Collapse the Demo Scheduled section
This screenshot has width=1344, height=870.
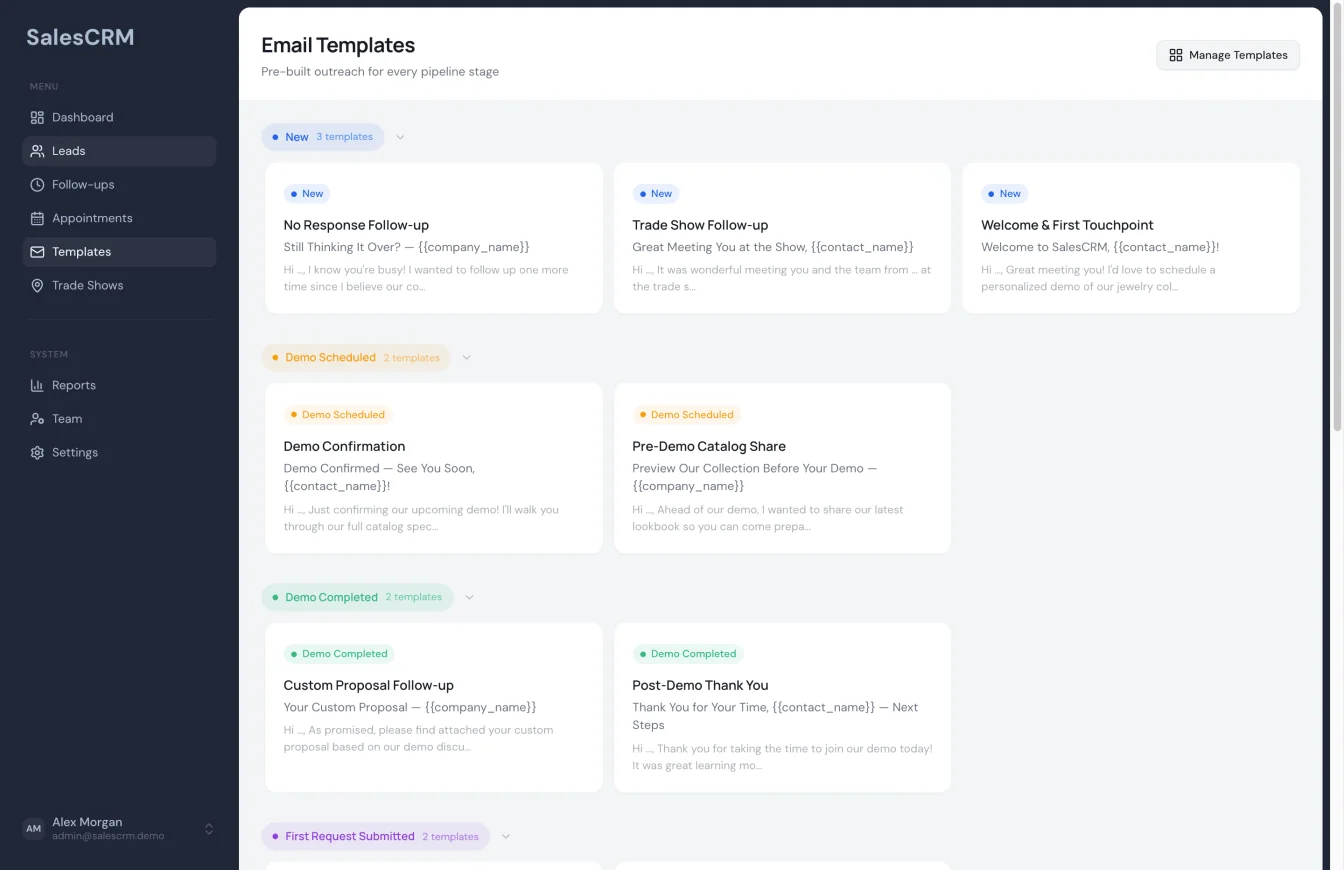(x=466, y=357)
